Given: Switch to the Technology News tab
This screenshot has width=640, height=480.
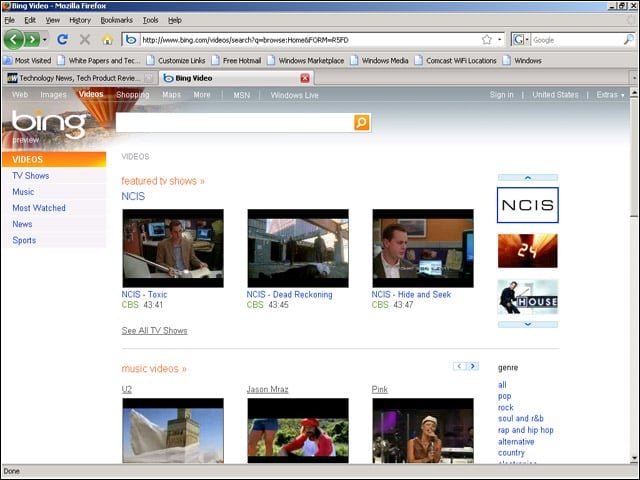Looking at the screenshot, I should tap(80, 78).
